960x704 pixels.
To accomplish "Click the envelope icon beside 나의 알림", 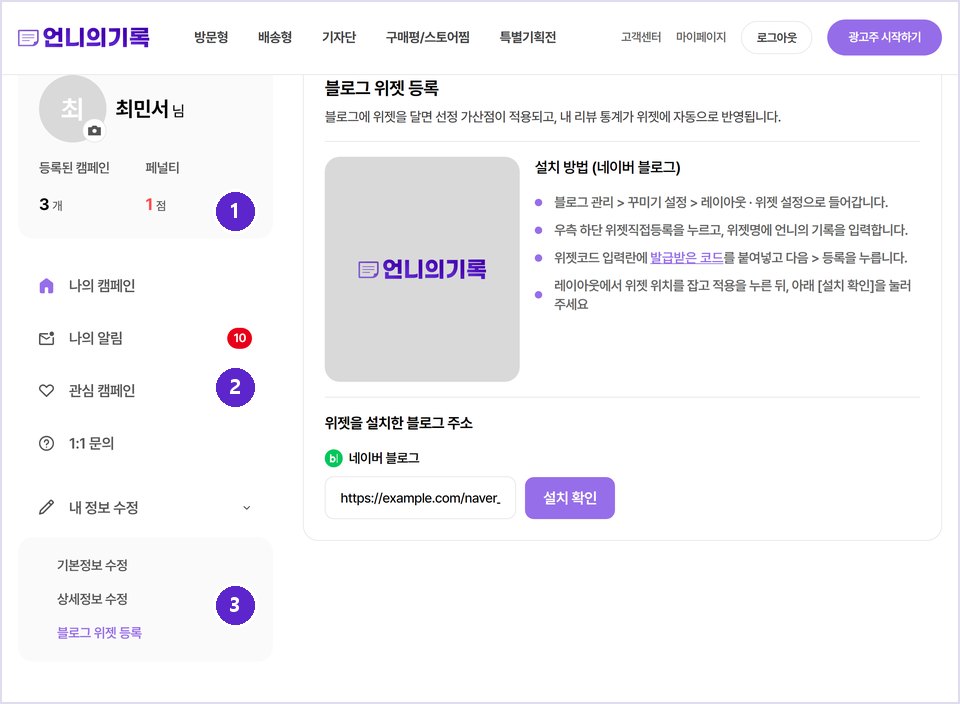I will (47, 338).
